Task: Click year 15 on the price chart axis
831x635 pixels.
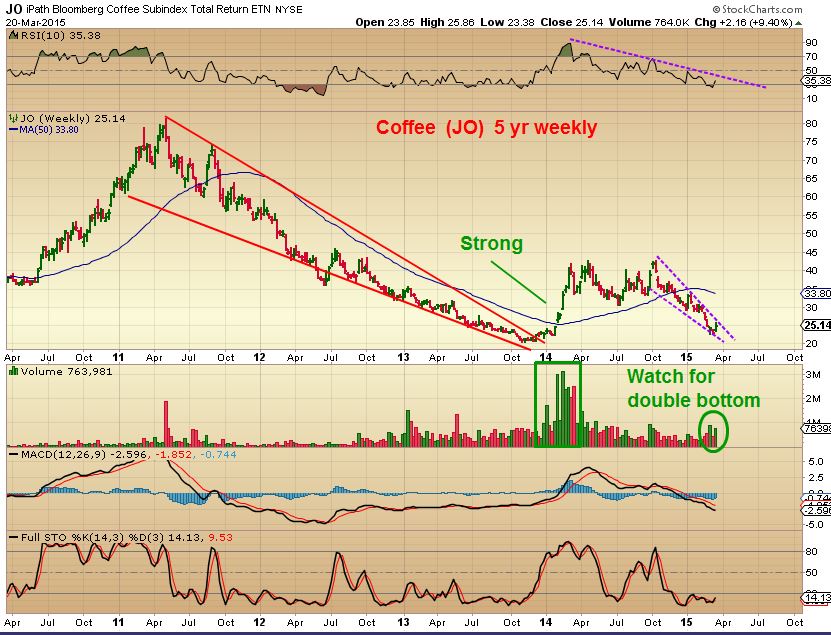Action: pyautogui.click(x=686, y=357)
